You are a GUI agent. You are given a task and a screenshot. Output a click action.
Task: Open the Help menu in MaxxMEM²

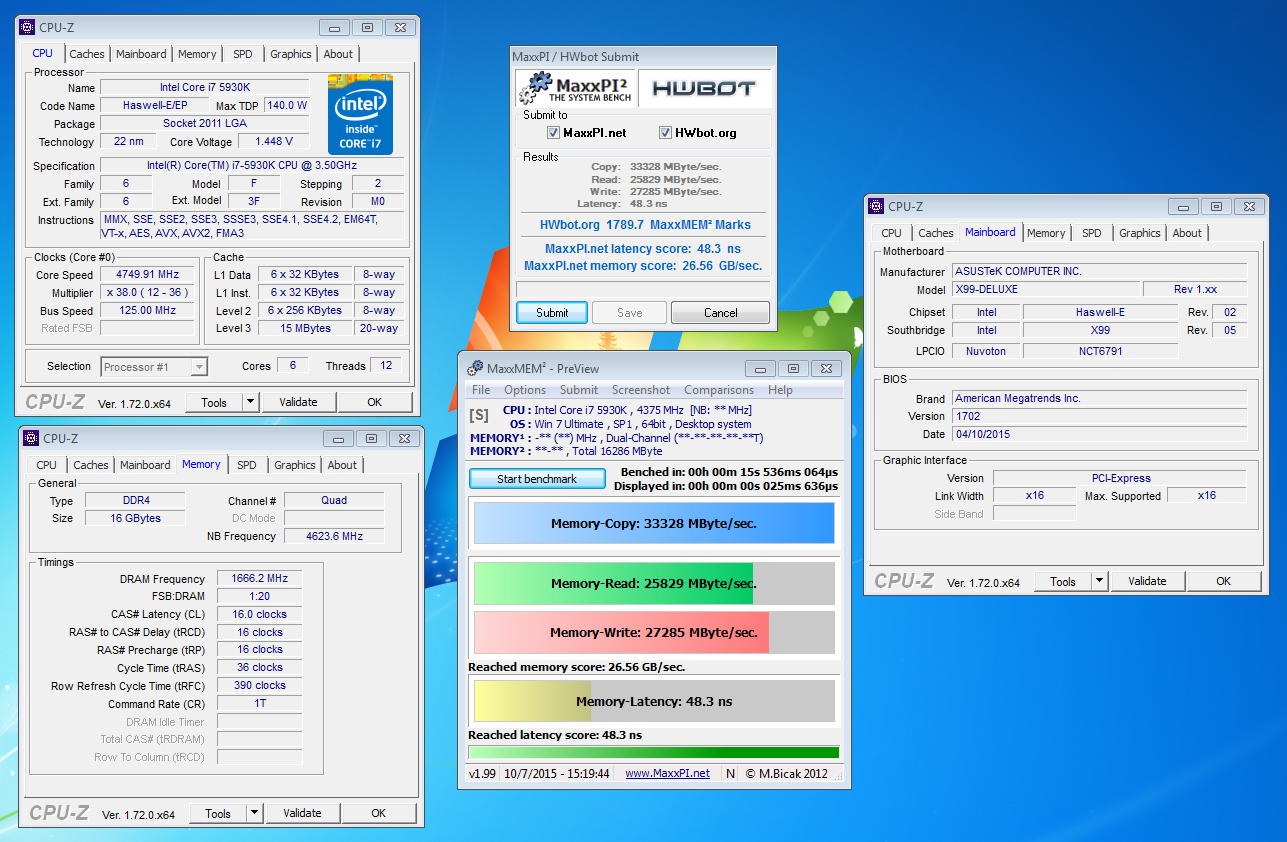point(780,390)
